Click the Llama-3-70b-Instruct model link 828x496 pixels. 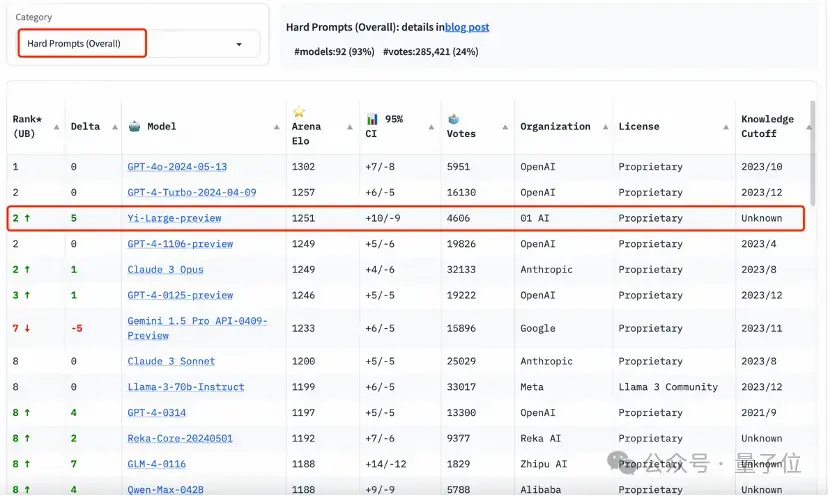coord(185,387)
